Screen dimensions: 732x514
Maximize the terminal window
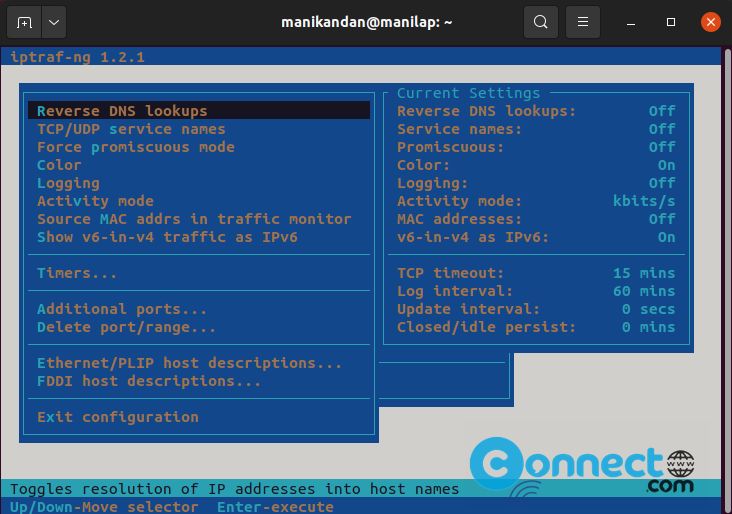[x=671, y=22]
